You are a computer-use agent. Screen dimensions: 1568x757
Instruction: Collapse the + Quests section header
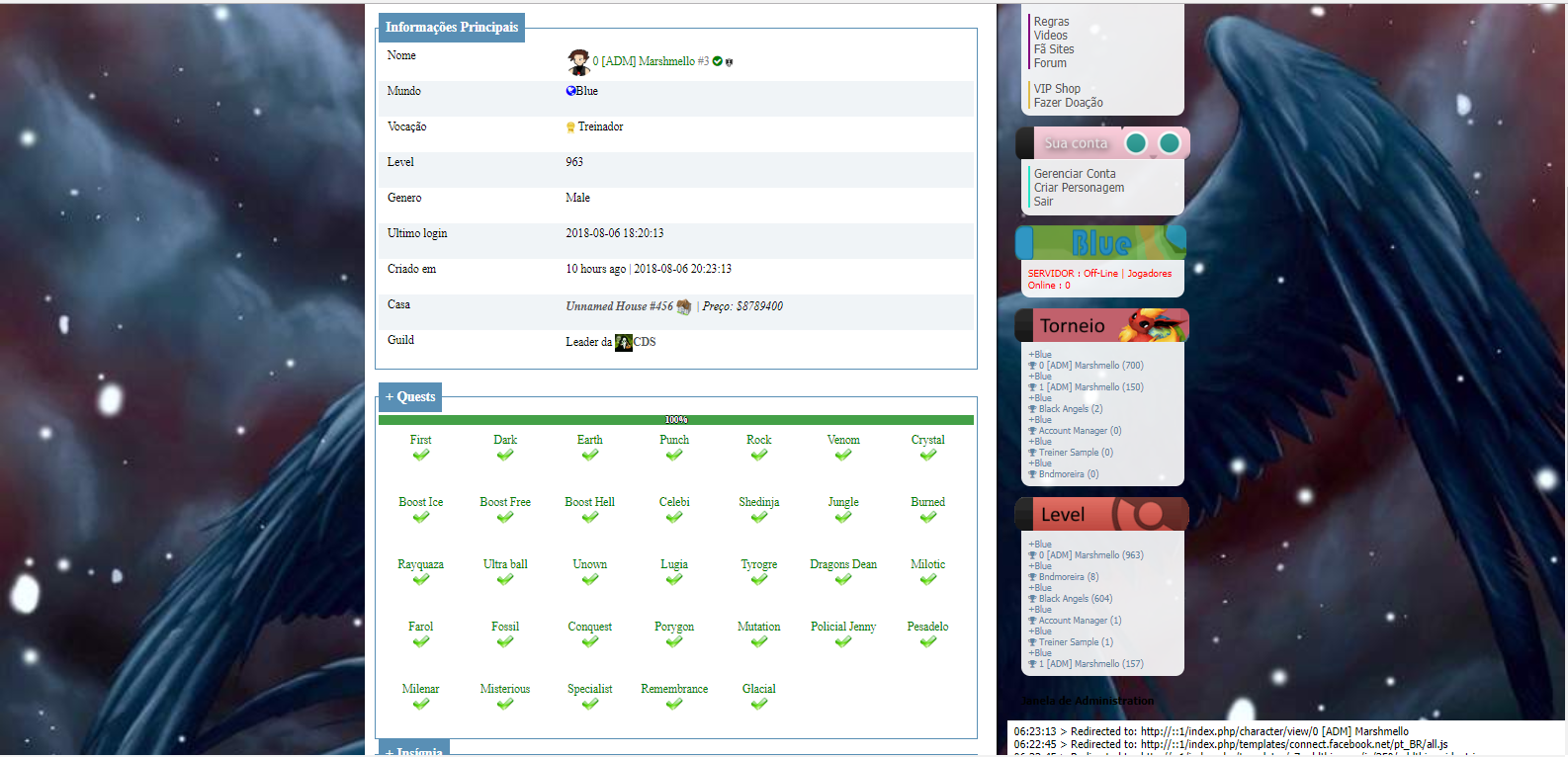click(410, 397)
